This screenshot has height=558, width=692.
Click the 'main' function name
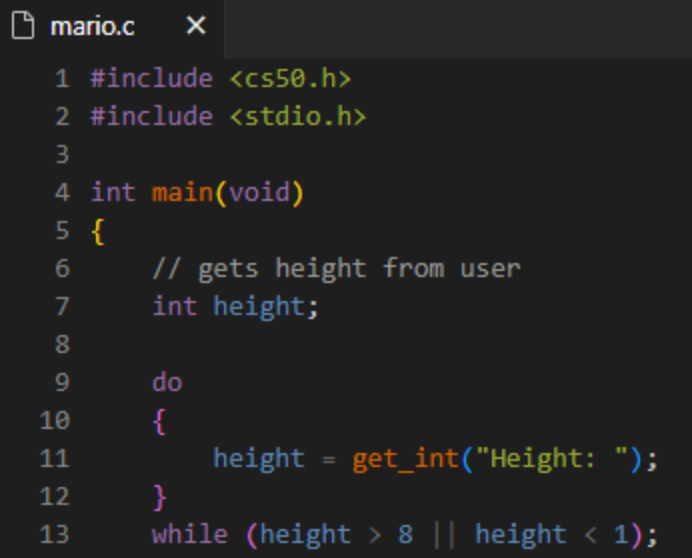(183, 193)
